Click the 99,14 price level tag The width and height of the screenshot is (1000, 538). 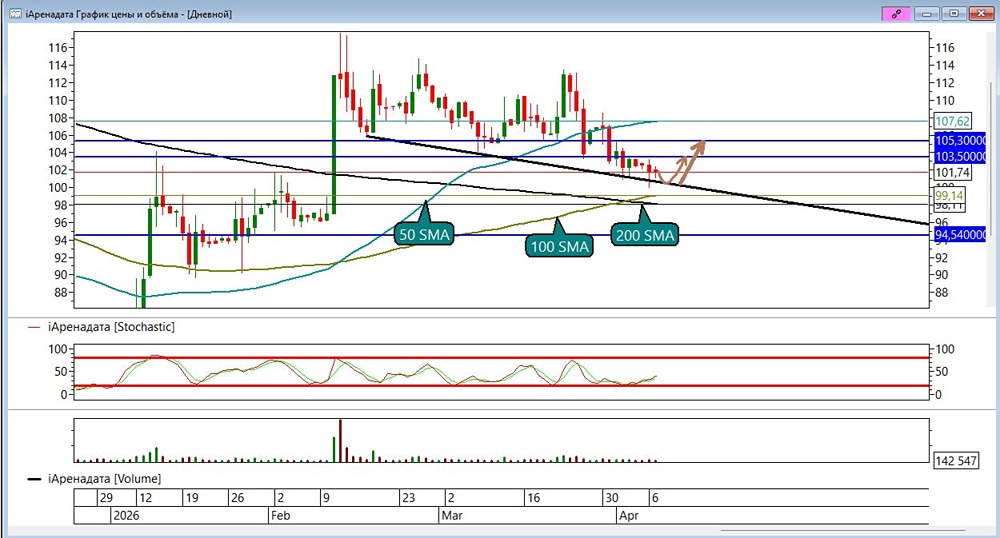[x=949, y=195]
